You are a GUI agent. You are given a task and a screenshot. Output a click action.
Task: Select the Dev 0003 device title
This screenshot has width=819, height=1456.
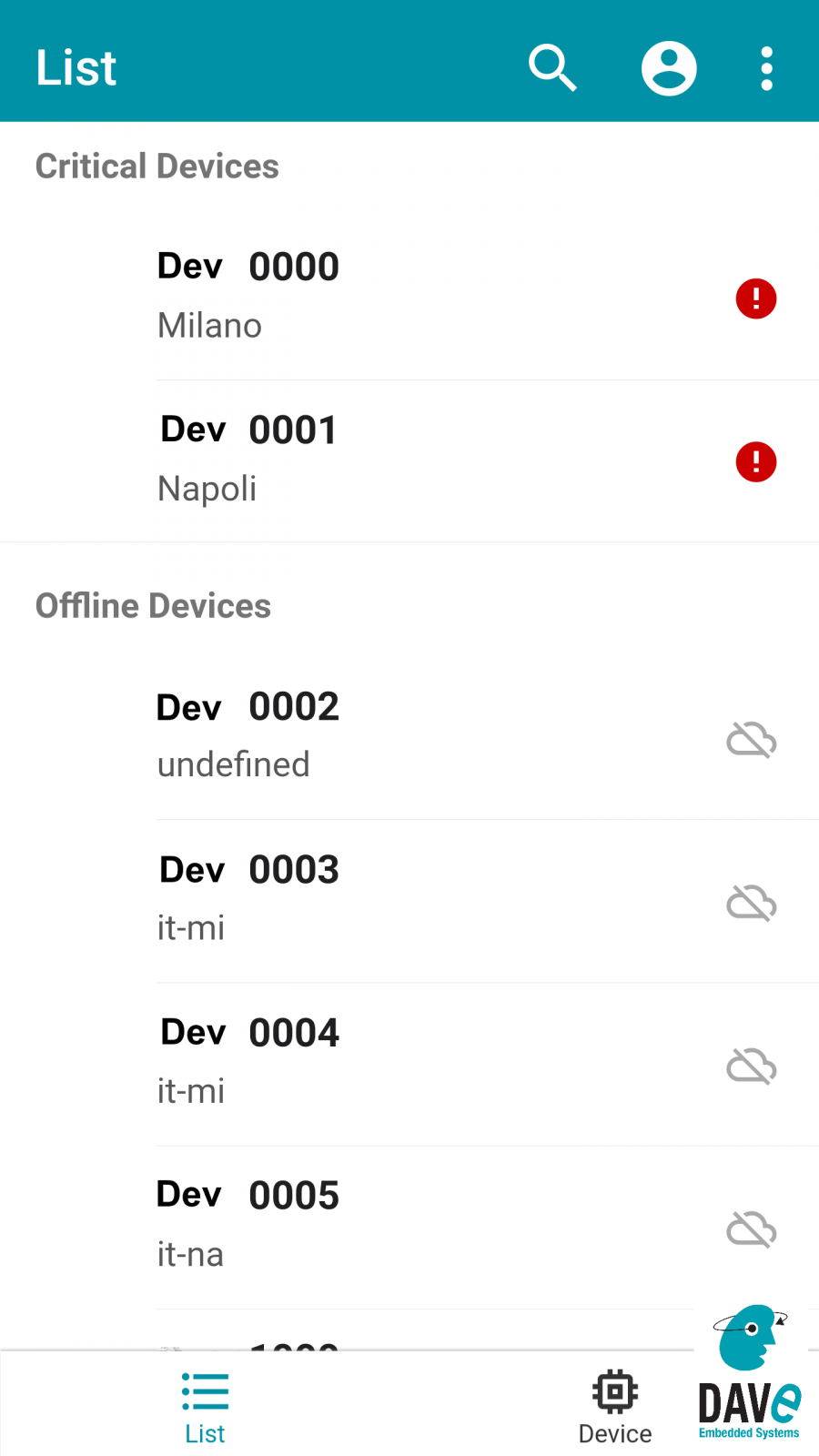coord(249,870)
